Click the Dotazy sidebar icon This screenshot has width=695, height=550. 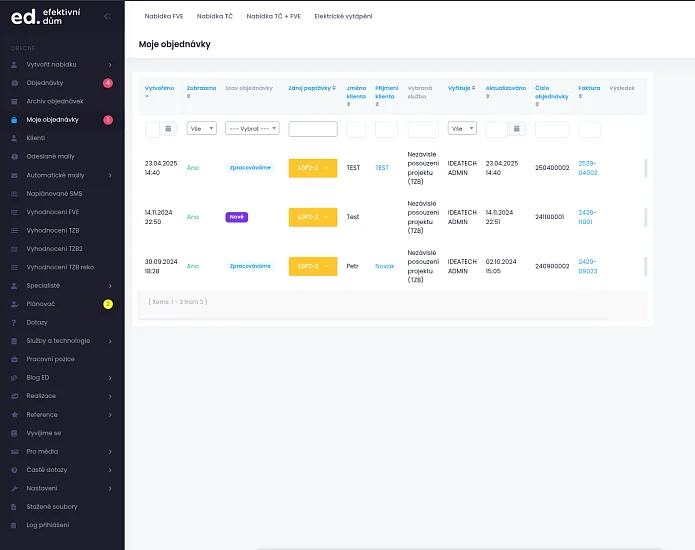pyautogui.click(x=14, y=322)
